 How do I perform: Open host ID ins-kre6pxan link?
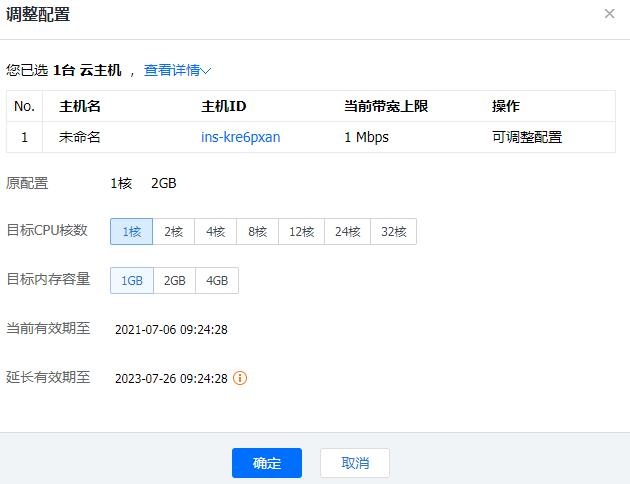[x=241, y=137]
